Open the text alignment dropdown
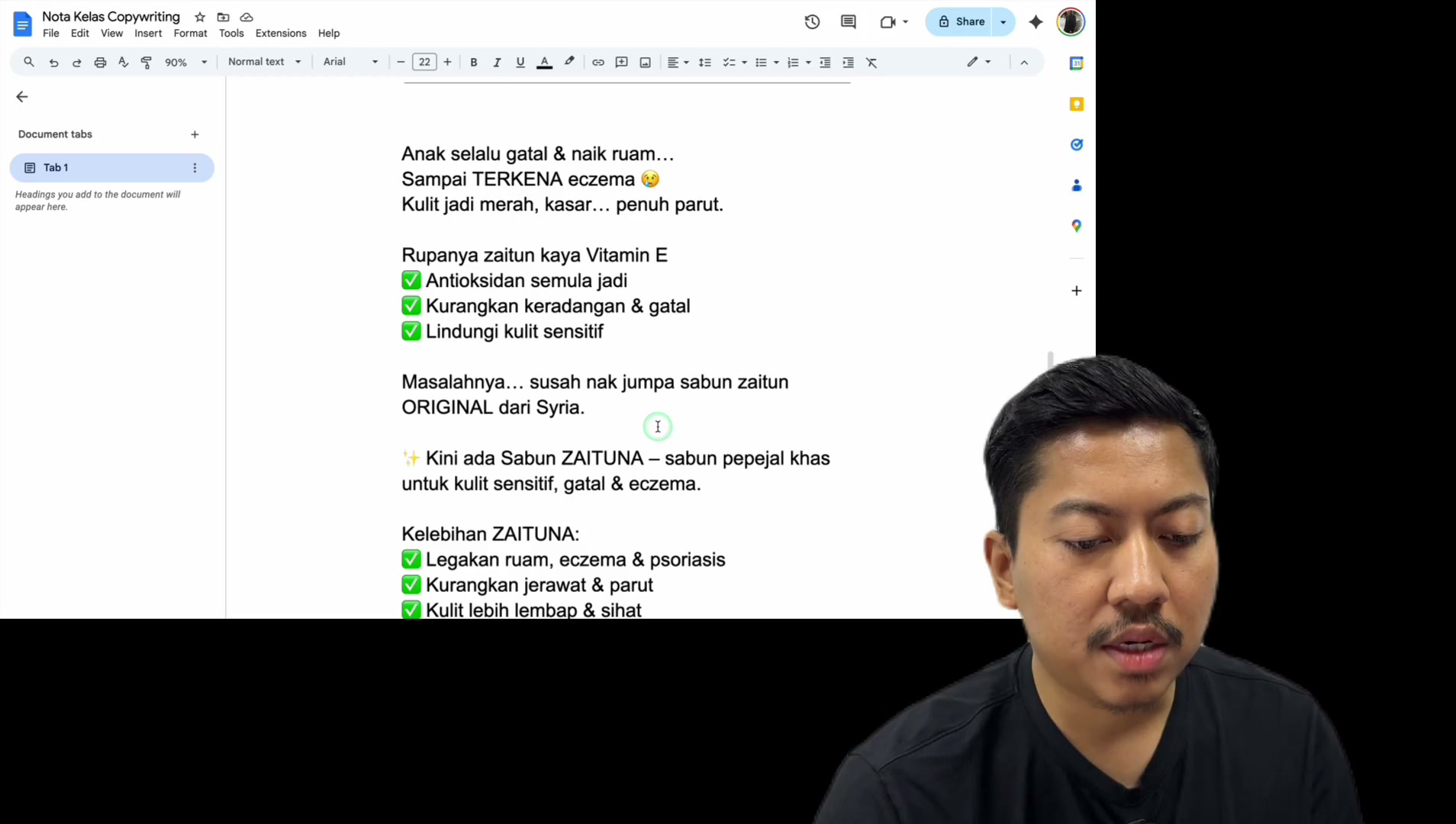 point(678,63)
